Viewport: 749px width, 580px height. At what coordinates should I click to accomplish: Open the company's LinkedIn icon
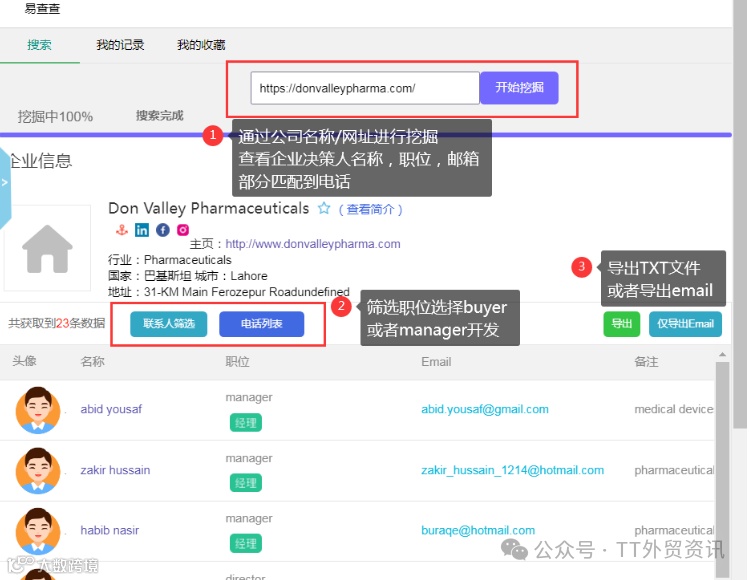click(142, 230)
